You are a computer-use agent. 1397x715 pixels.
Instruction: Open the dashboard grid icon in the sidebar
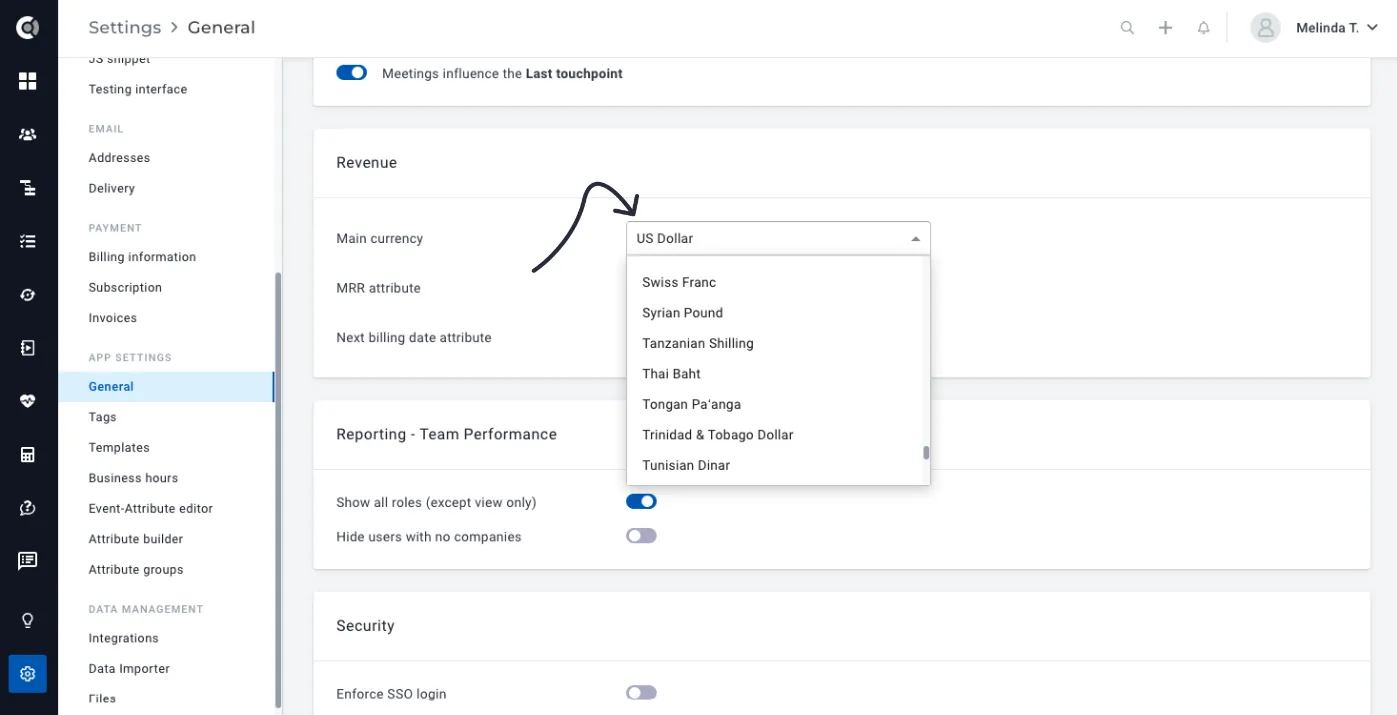click(28, 81)
